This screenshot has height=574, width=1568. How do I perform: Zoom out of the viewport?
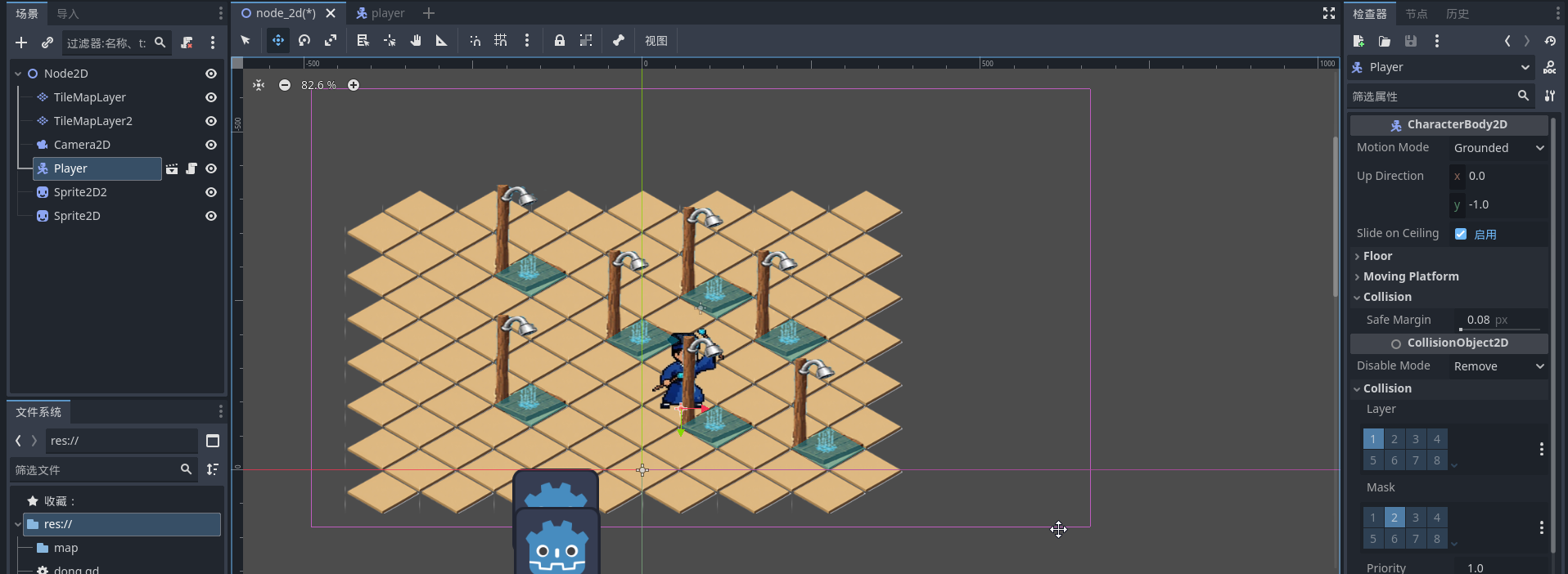click(285, 85)
